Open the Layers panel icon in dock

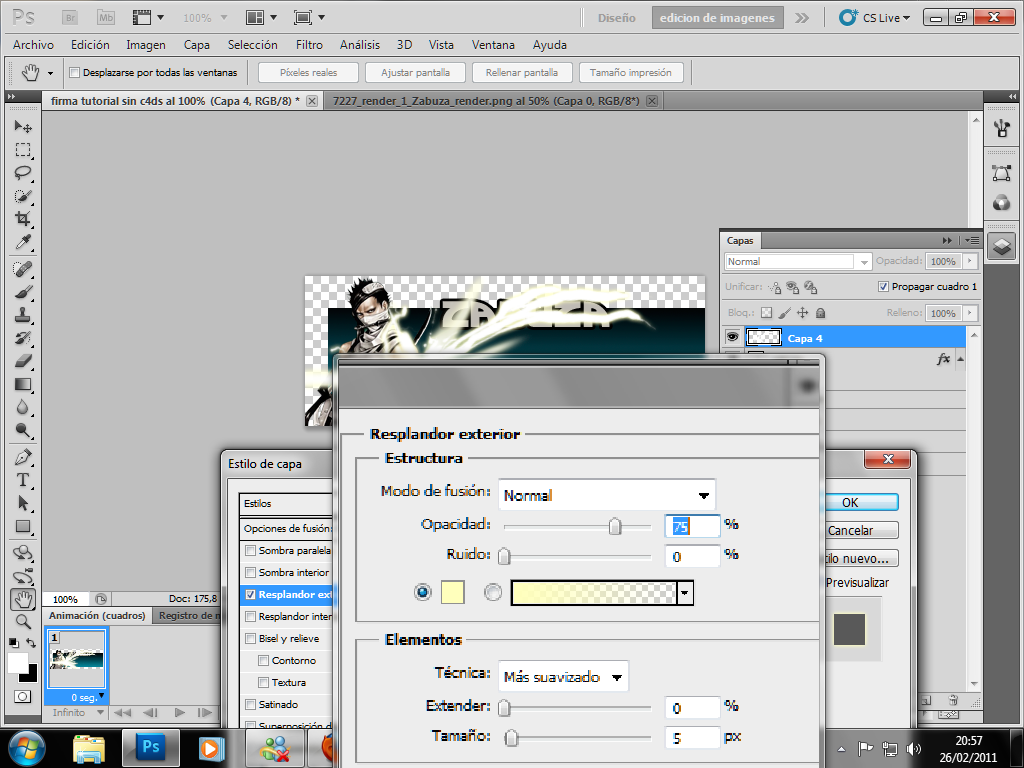coord(1001,247)
